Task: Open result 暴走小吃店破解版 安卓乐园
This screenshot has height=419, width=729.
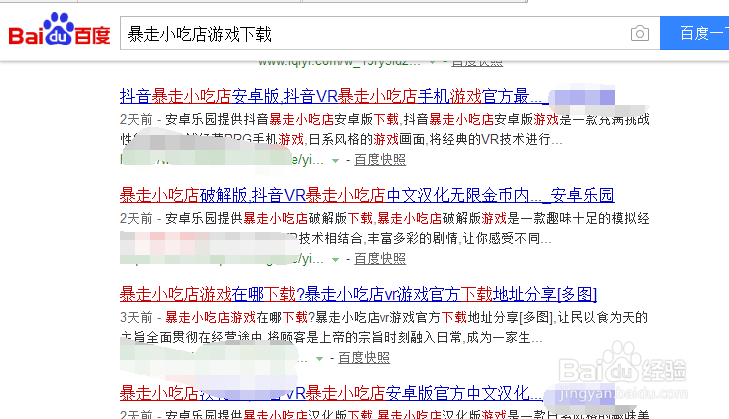Action: click(367, 195)
